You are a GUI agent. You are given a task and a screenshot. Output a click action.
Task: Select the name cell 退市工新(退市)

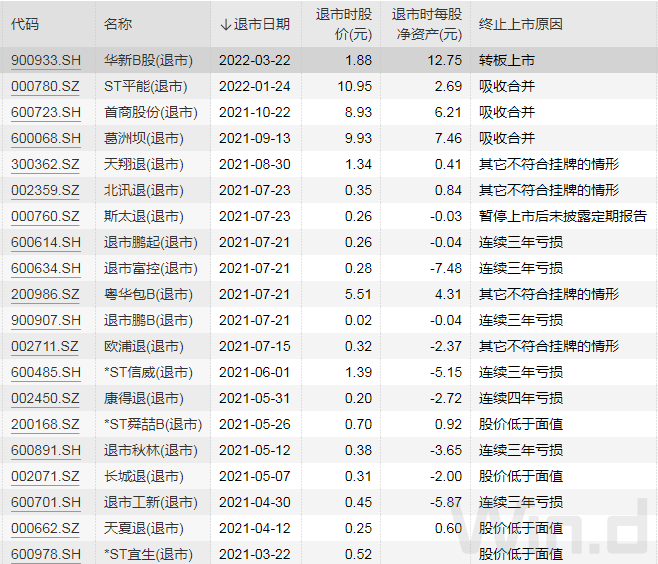coord(151,503)
